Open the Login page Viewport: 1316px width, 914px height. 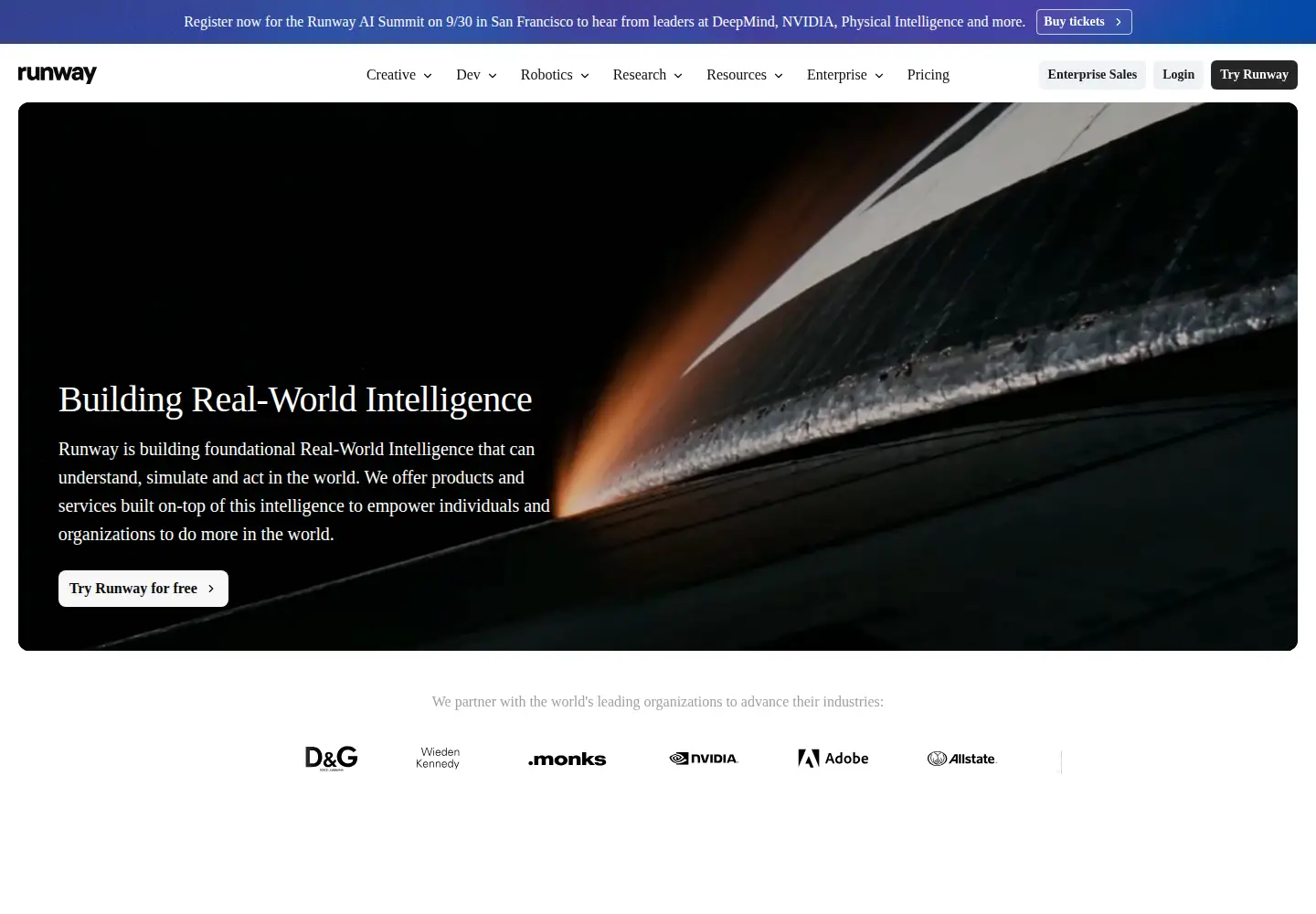[1178, 75]
